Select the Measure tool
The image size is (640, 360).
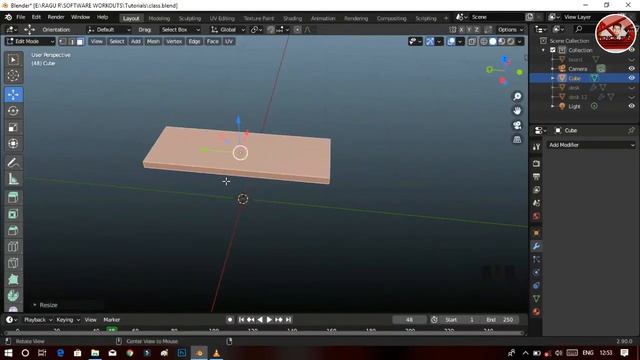point(13,179)
